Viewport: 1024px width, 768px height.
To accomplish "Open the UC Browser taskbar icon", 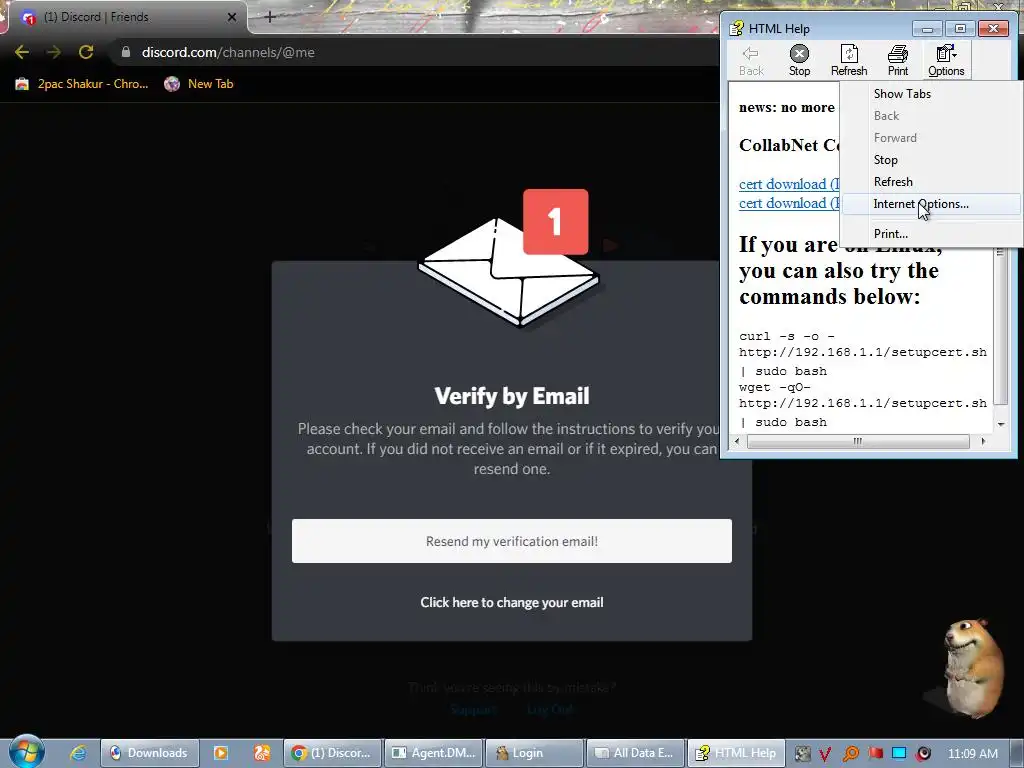I will pyautogui.click(x=262, y=753).
